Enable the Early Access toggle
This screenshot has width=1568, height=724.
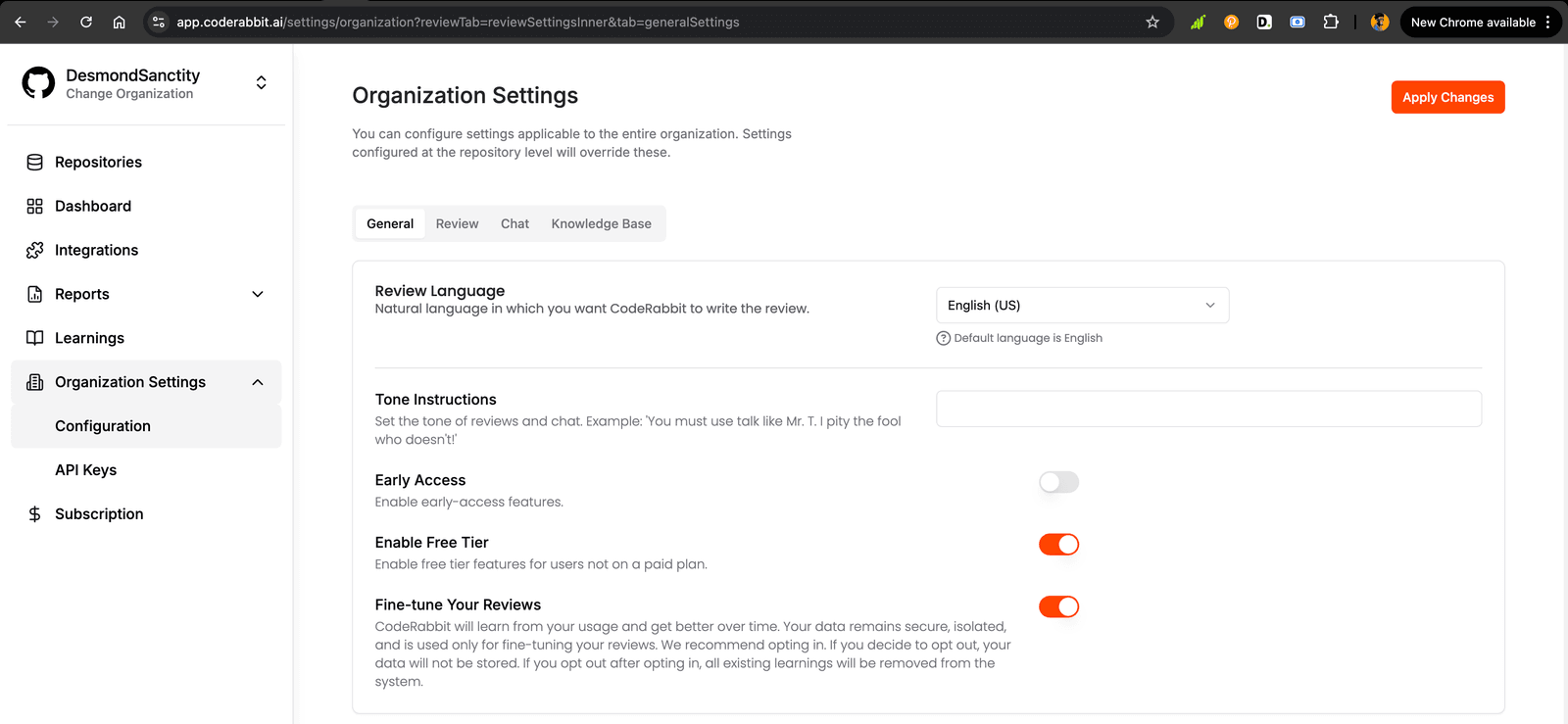tap(1058, 482)
